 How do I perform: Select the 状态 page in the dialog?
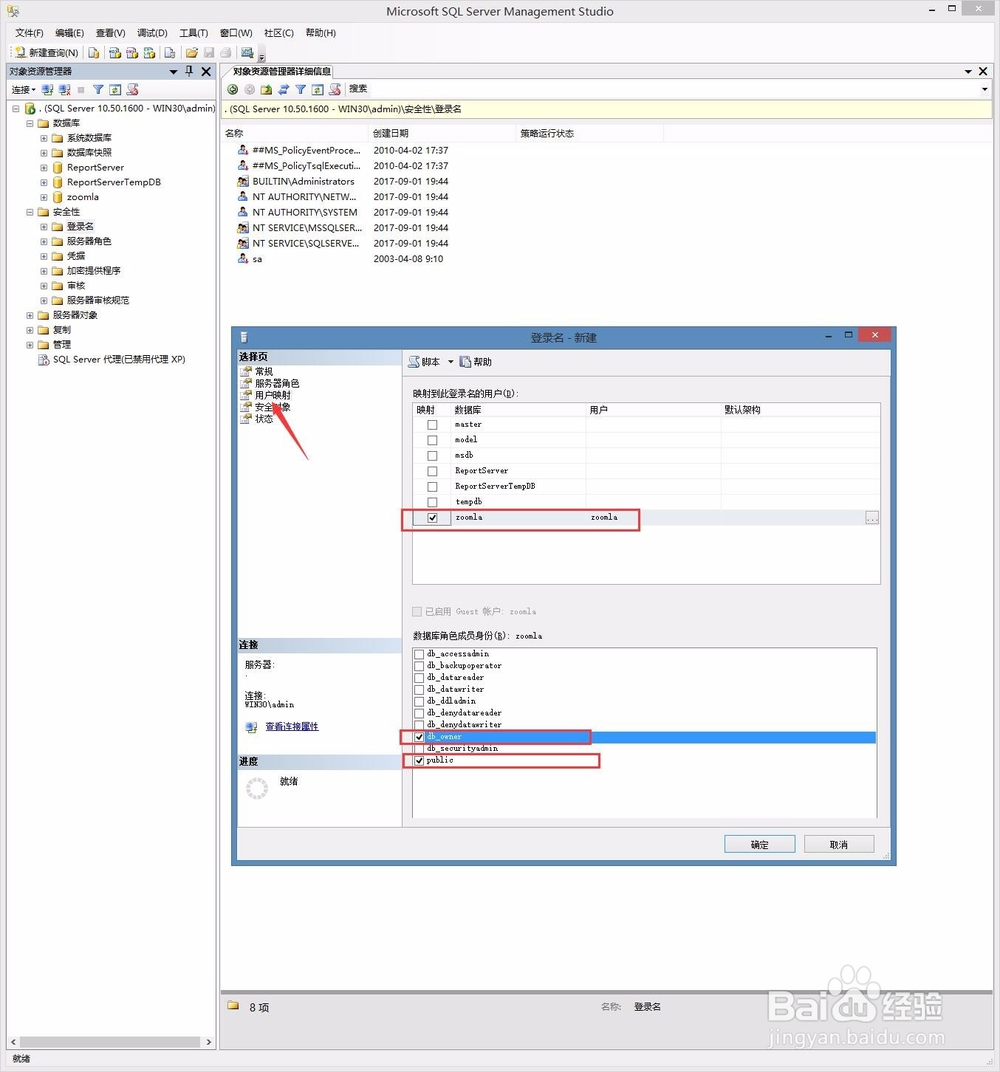(264, 419)
